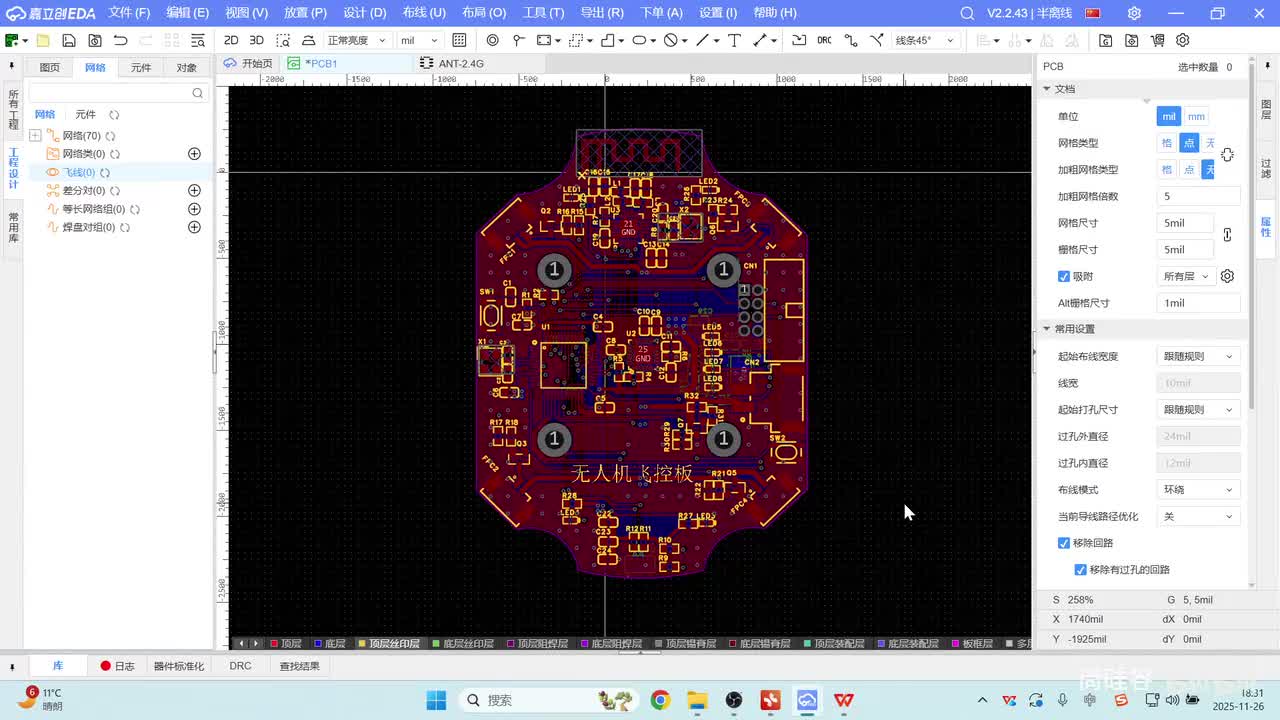The image size is (1280, 720).
Task: Add a new differential pair with plus
Action: coord(194,190)
